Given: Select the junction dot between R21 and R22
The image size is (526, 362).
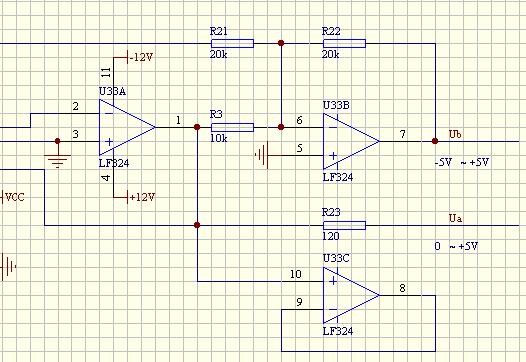Looking at the screenshot, I should [281, 43].
